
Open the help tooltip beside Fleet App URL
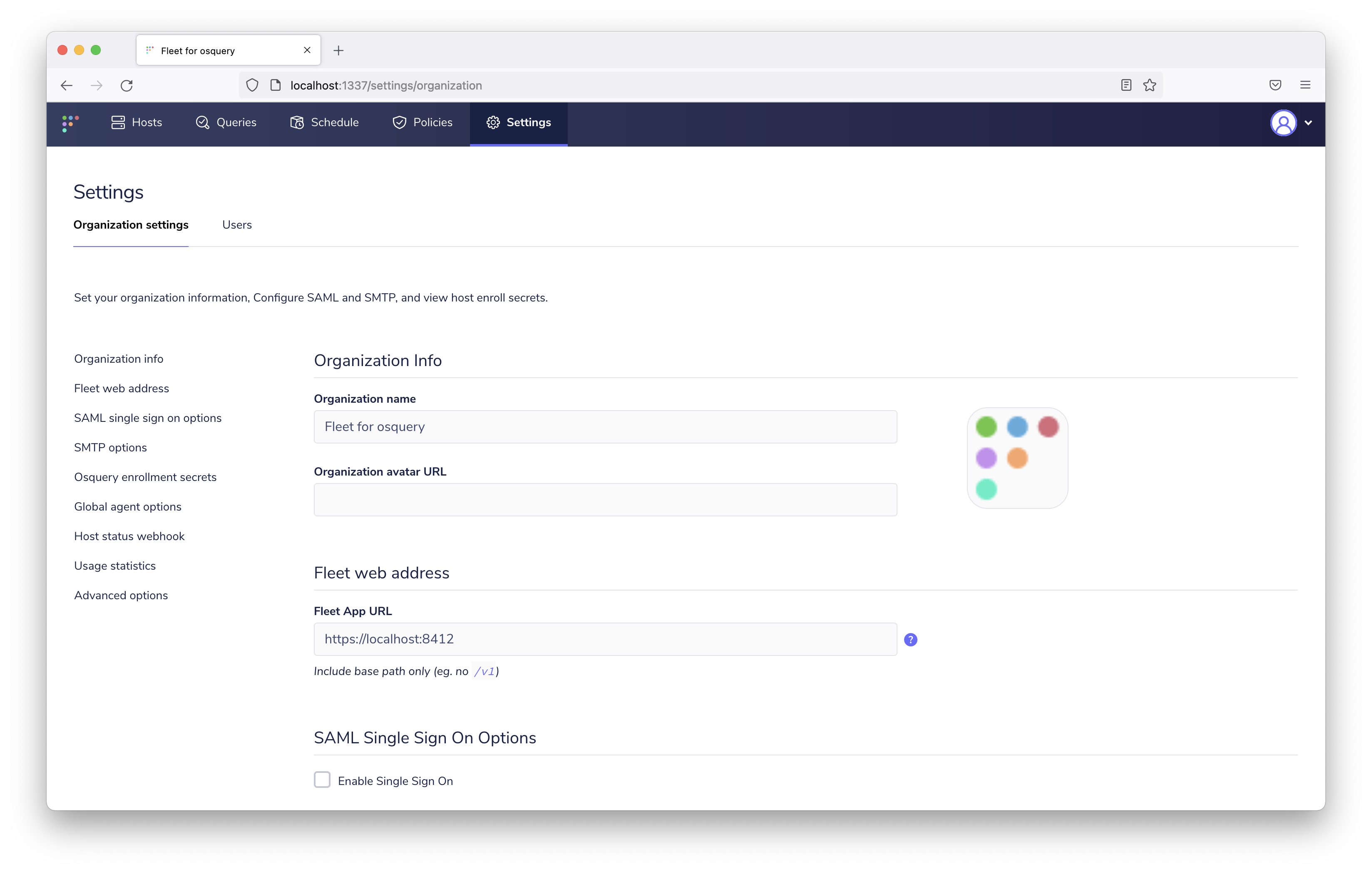point(910,640)
